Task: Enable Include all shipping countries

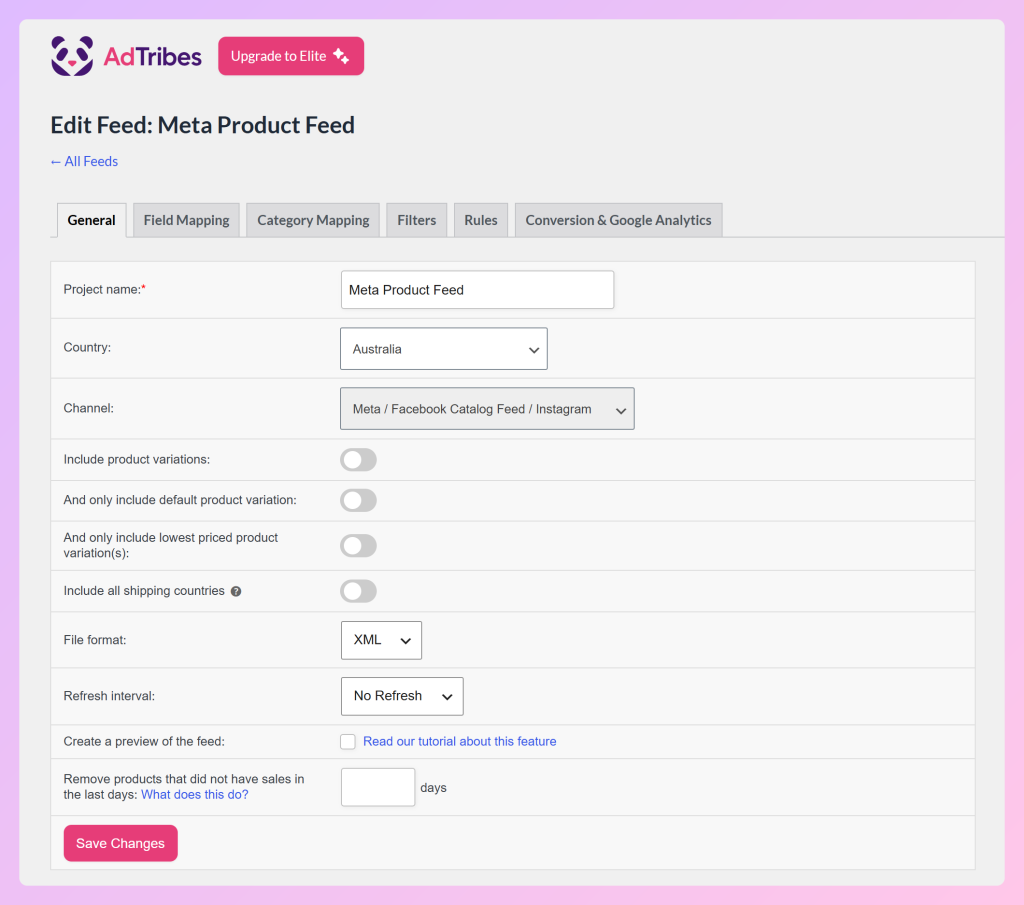Action: (359, 592)
